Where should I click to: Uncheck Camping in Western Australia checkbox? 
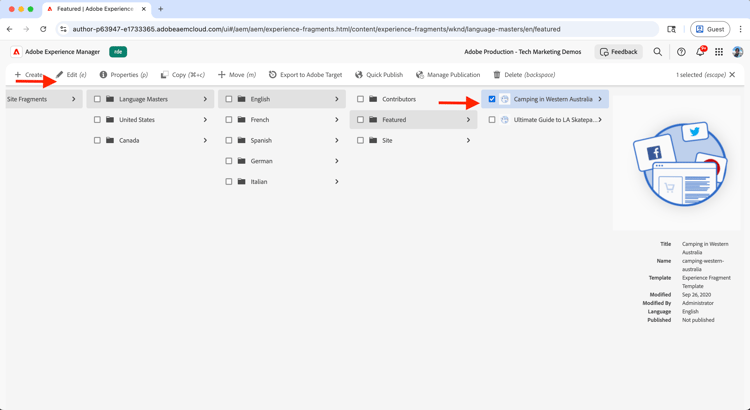click(x=492, y=99)
